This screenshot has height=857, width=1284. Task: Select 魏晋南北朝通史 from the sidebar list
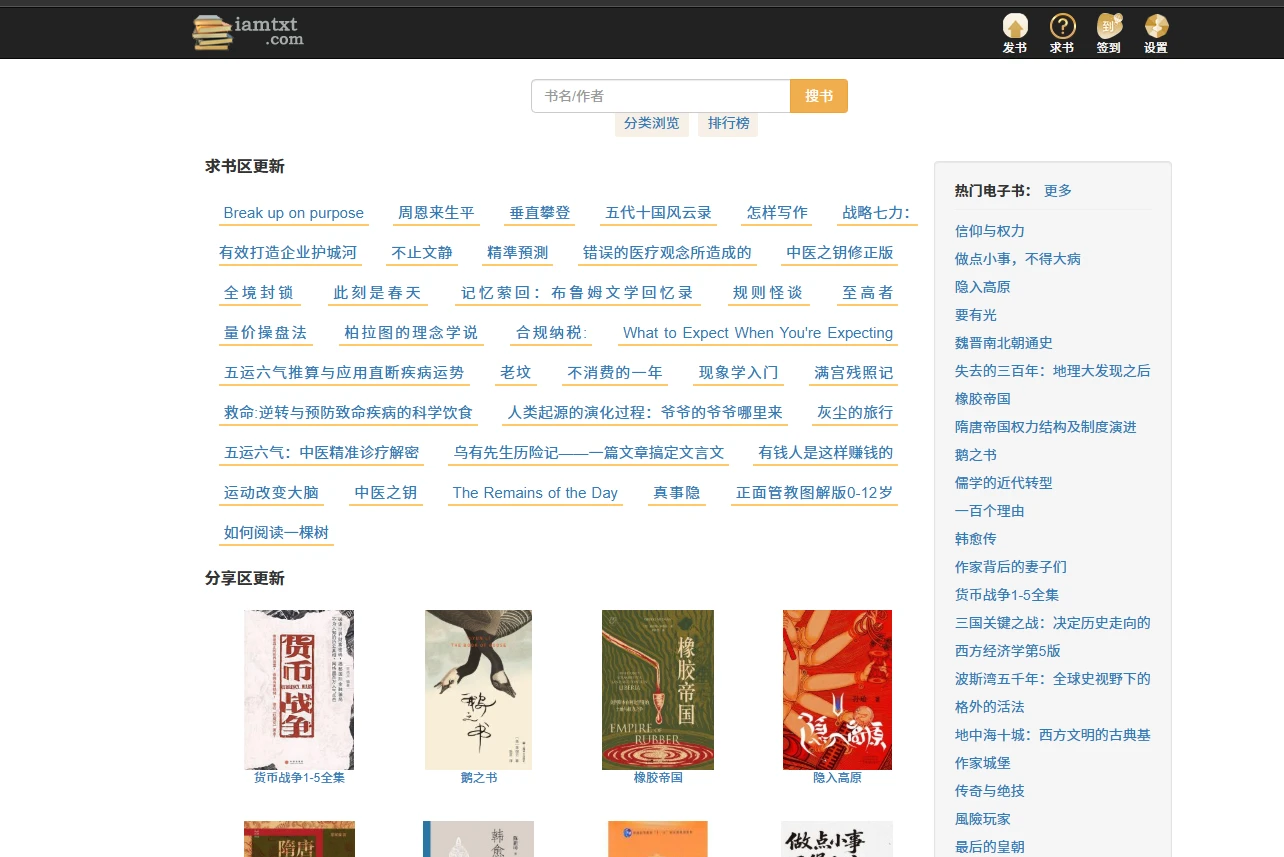pyautogui.click(x=1003, y=343)
